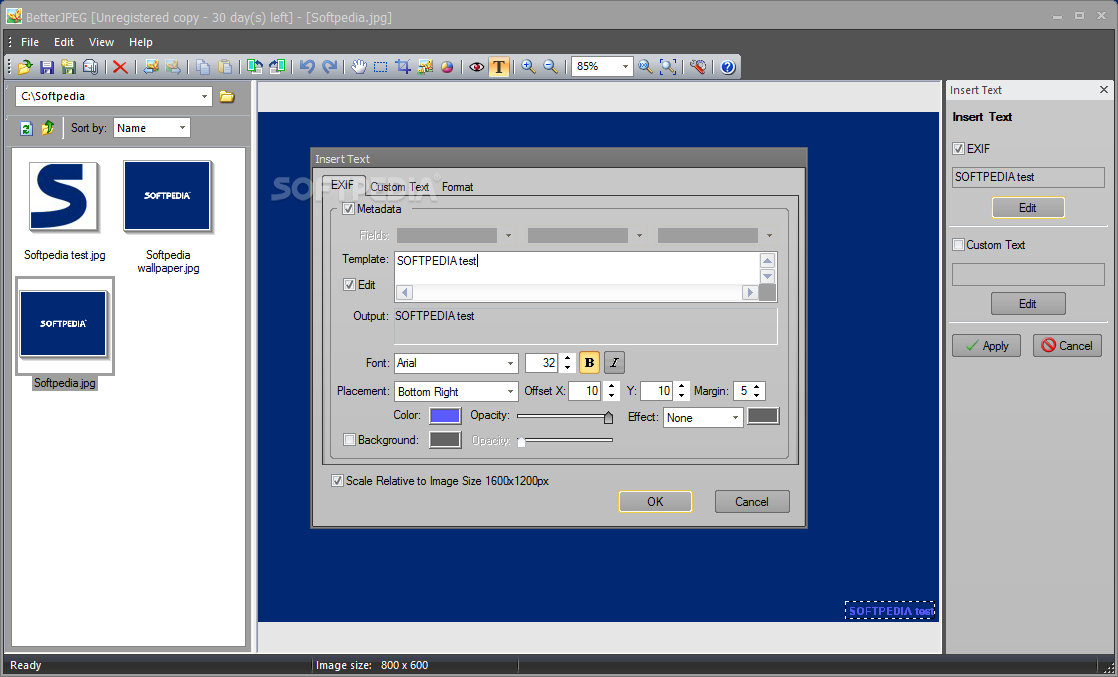Go to previous image toolbar icon

(x=151, y=67)
